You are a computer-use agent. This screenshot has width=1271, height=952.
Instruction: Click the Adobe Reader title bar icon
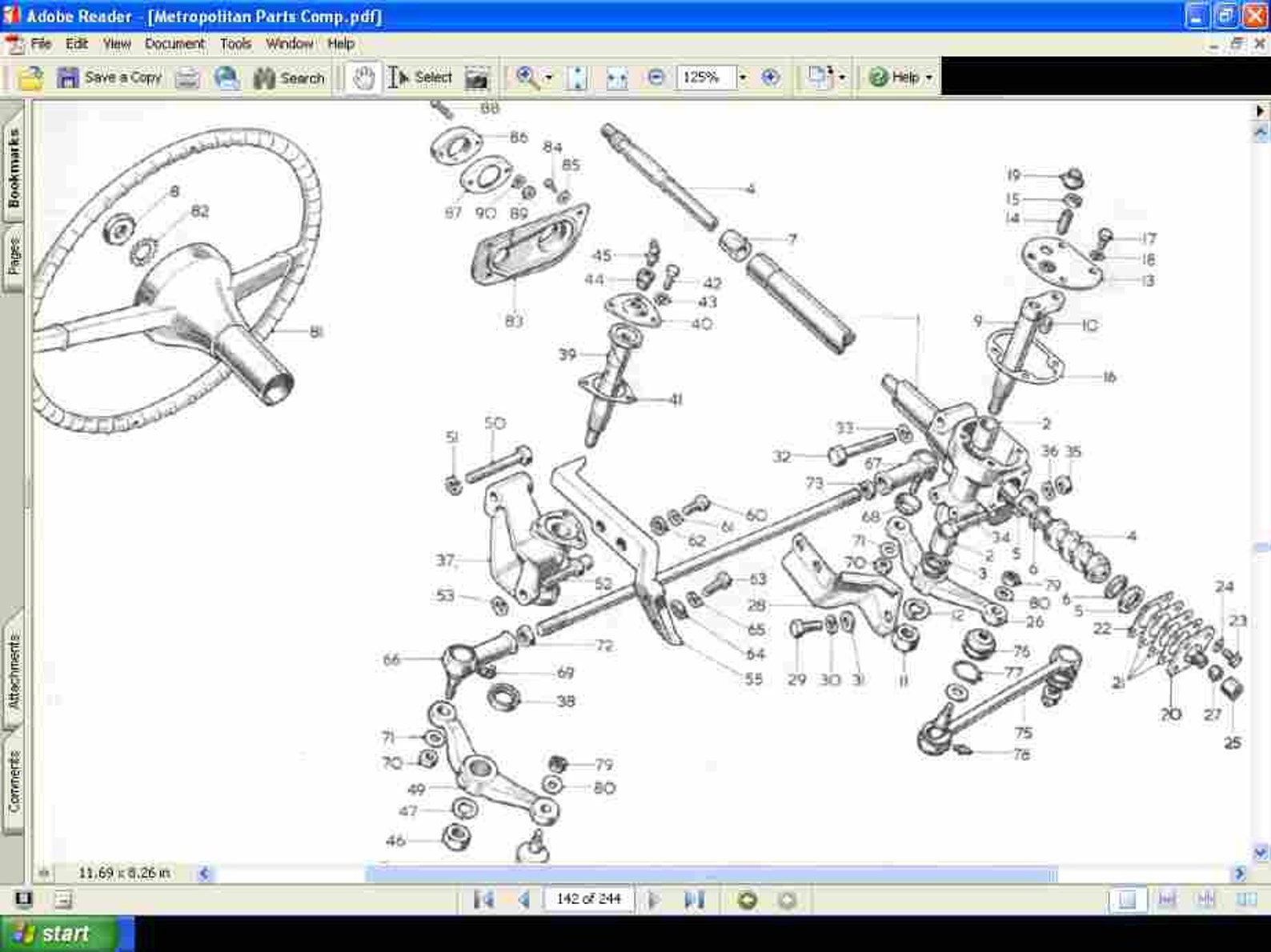click(12, 15)
